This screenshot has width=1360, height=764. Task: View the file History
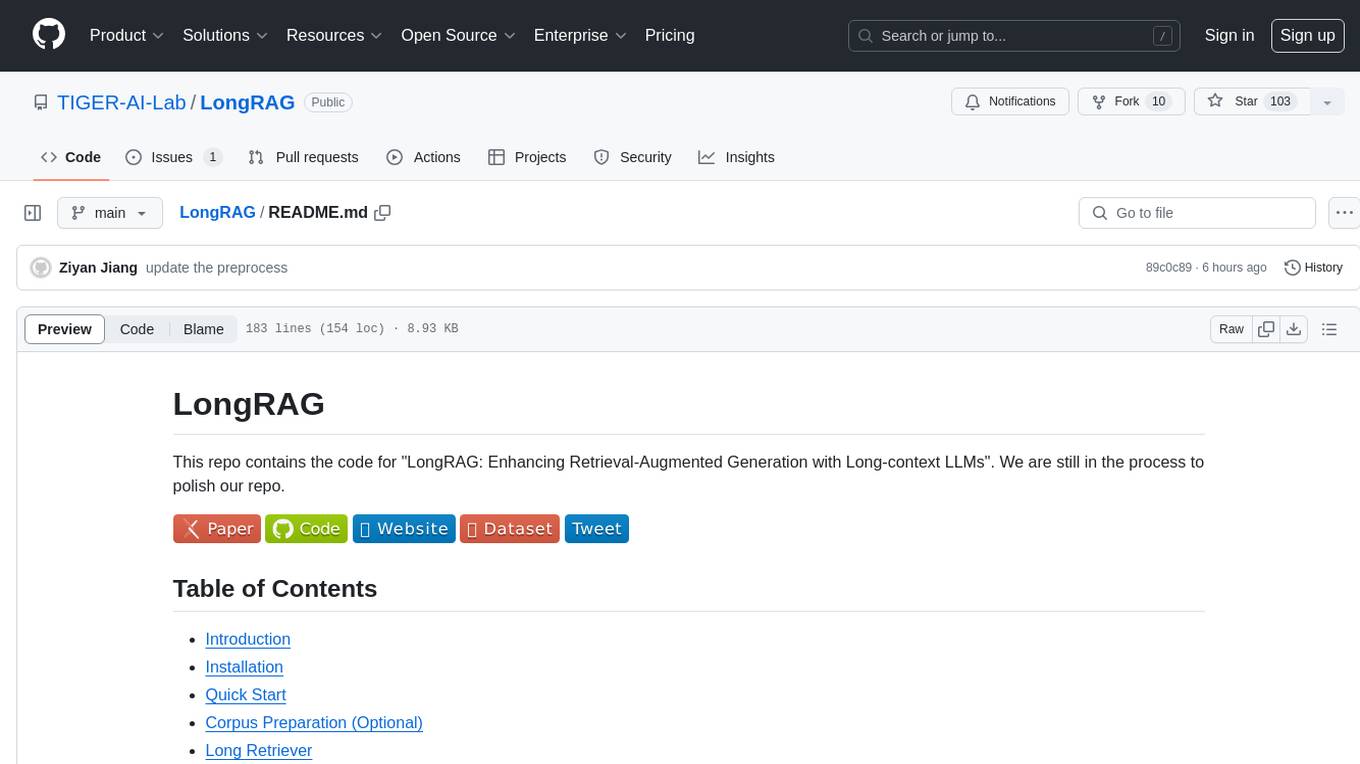coord(1313,268)
